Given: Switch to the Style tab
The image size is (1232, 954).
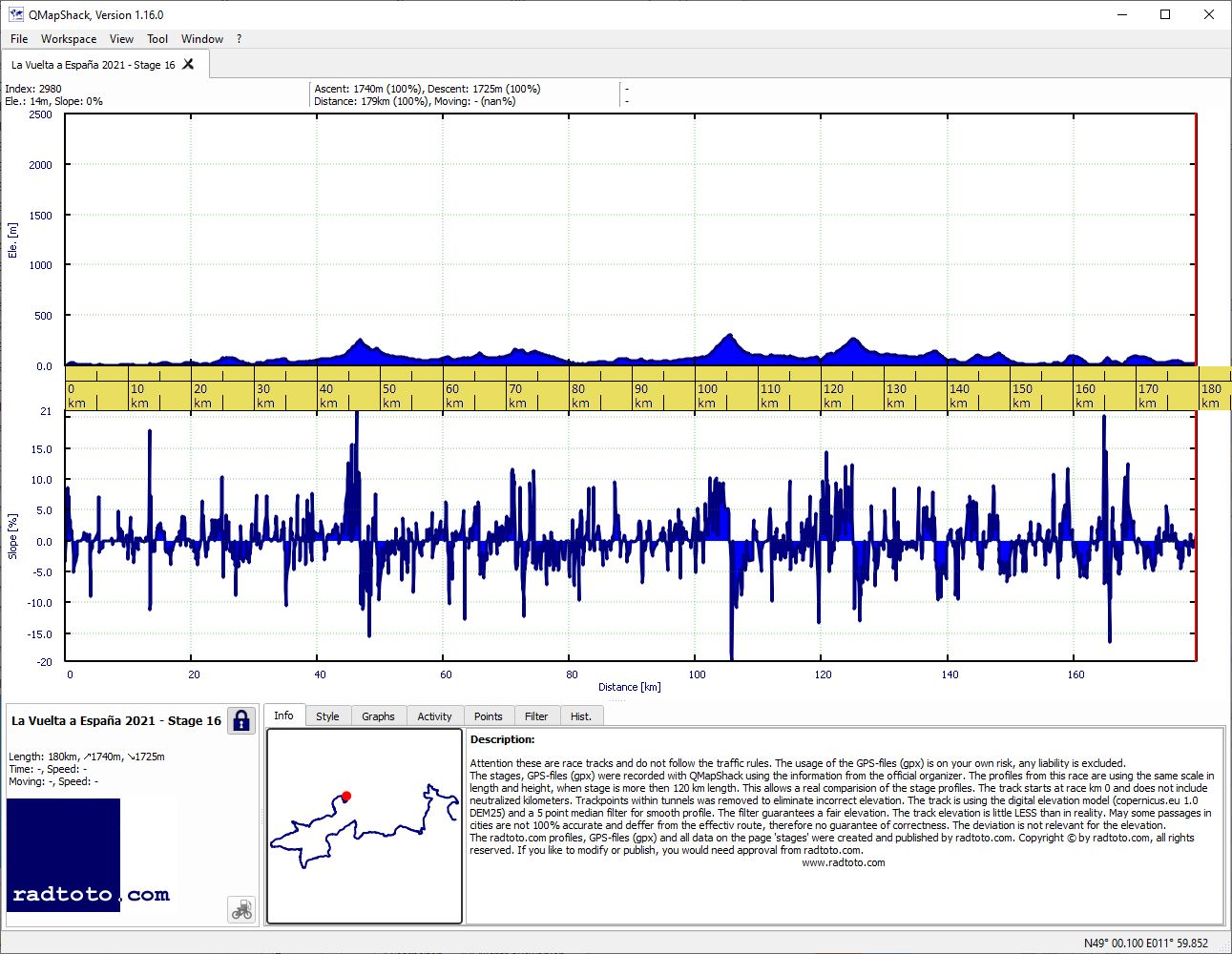Looking at the screenshot, I should coord(327,716).
